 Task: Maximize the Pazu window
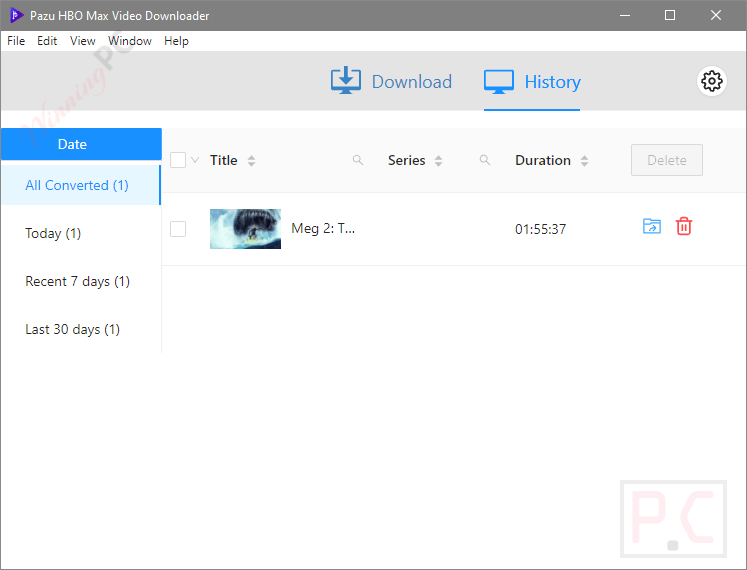pyautogui.click(x=670, y=15)
